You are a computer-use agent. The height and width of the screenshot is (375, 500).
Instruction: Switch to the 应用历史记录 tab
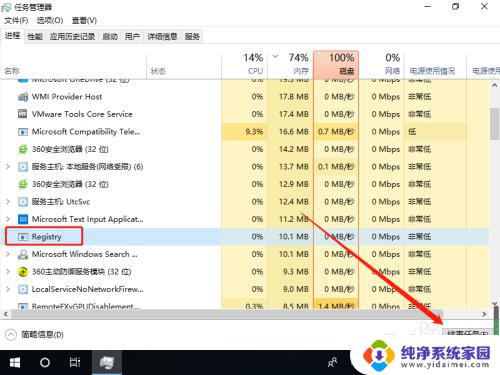tap(72, 36)
